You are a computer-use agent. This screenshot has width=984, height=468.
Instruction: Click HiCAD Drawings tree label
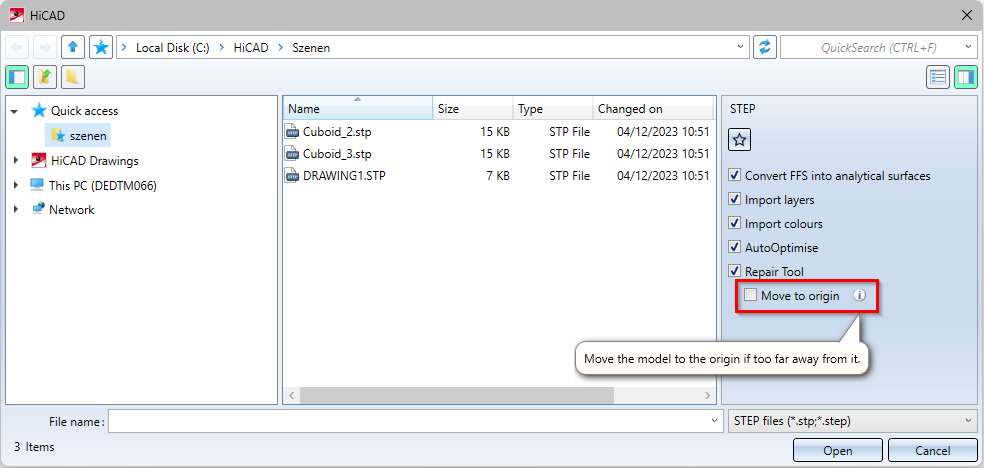tap(95, 161)
